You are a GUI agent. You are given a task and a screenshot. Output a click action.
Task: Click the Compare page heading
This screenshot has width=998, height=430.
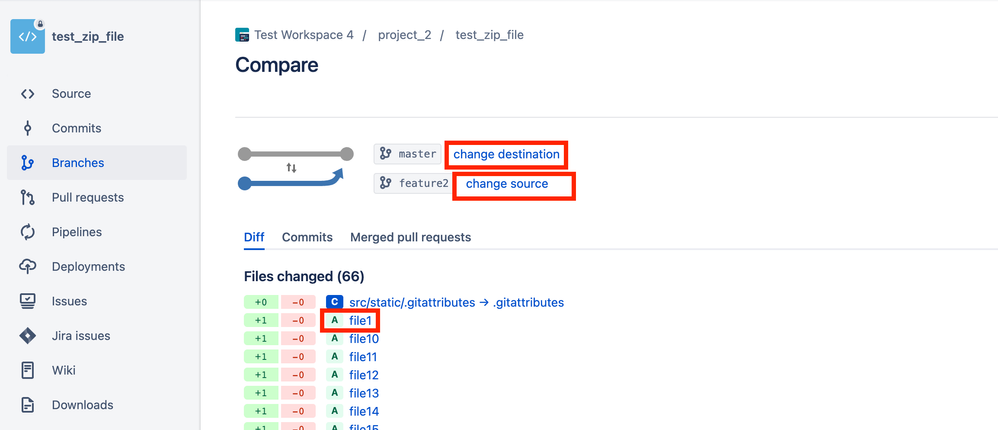click(277, 65)
